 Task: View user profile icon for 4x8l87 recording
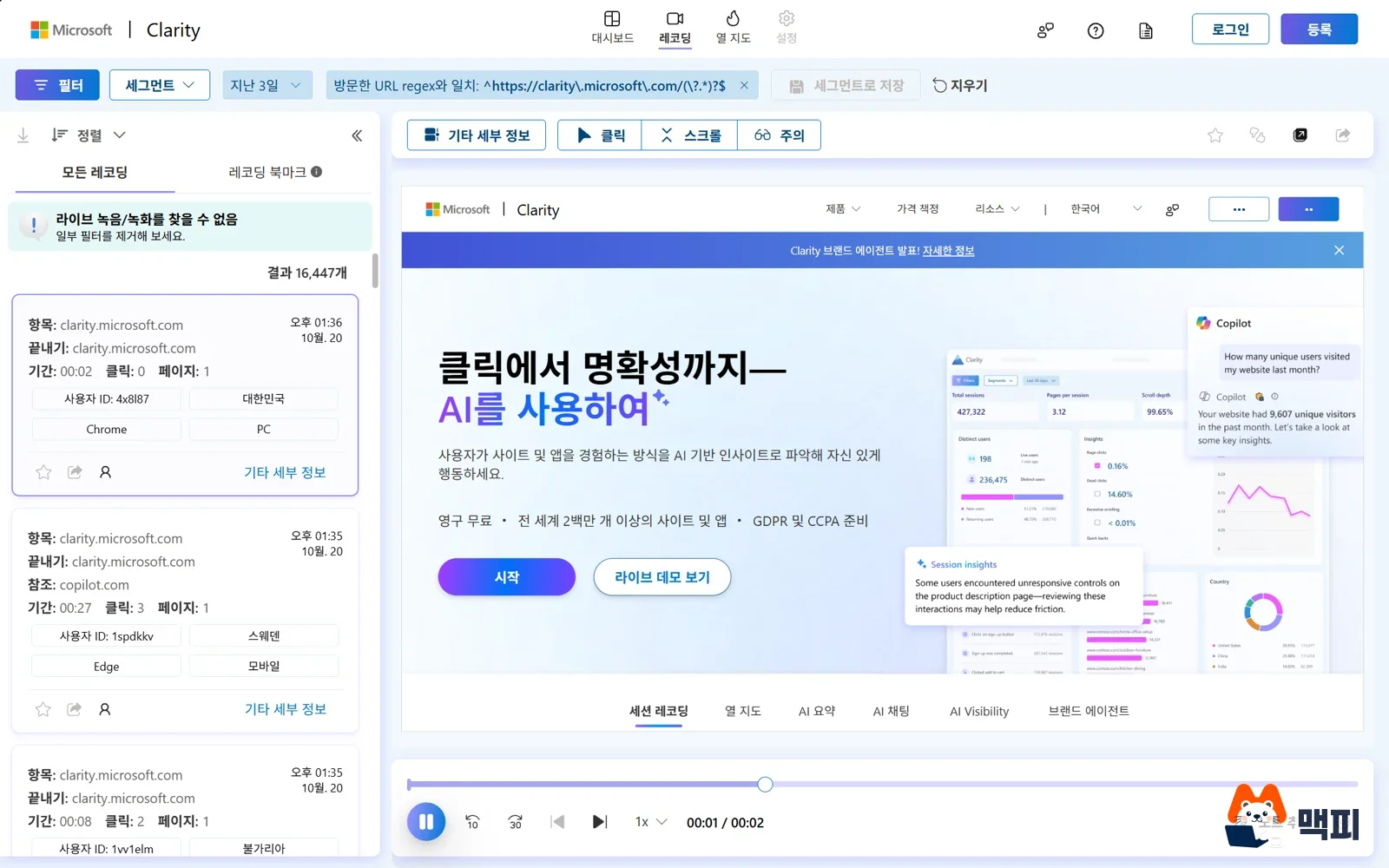[105, 472]
